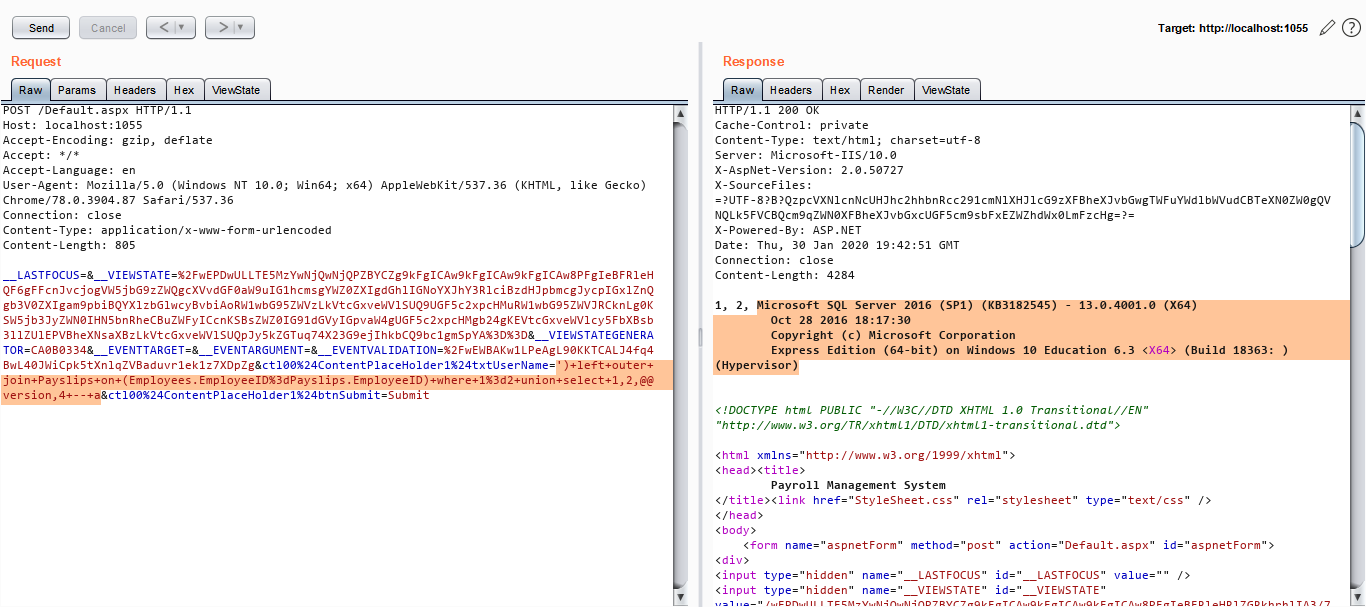The width and height of the screenshot is (1366, 607).
Task: Open the Request Headers tab
Action: [x=134, y=90]
